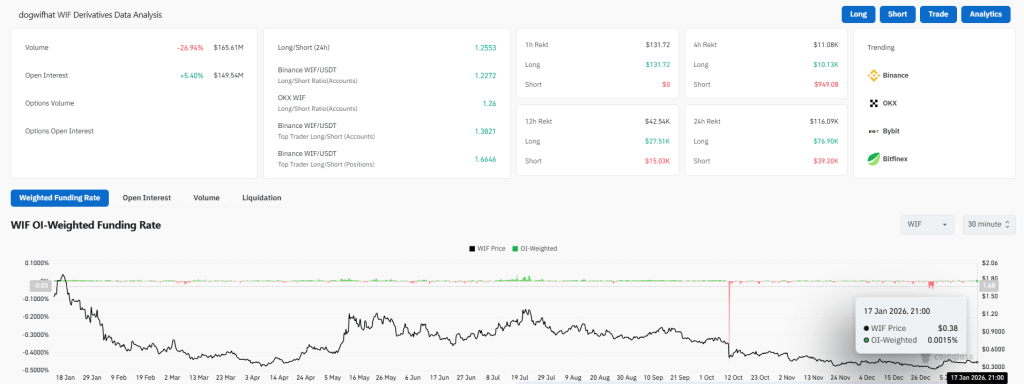This screenshot has width=1024, height=384.
Task: Click the Short button
Action: [897, 14]
